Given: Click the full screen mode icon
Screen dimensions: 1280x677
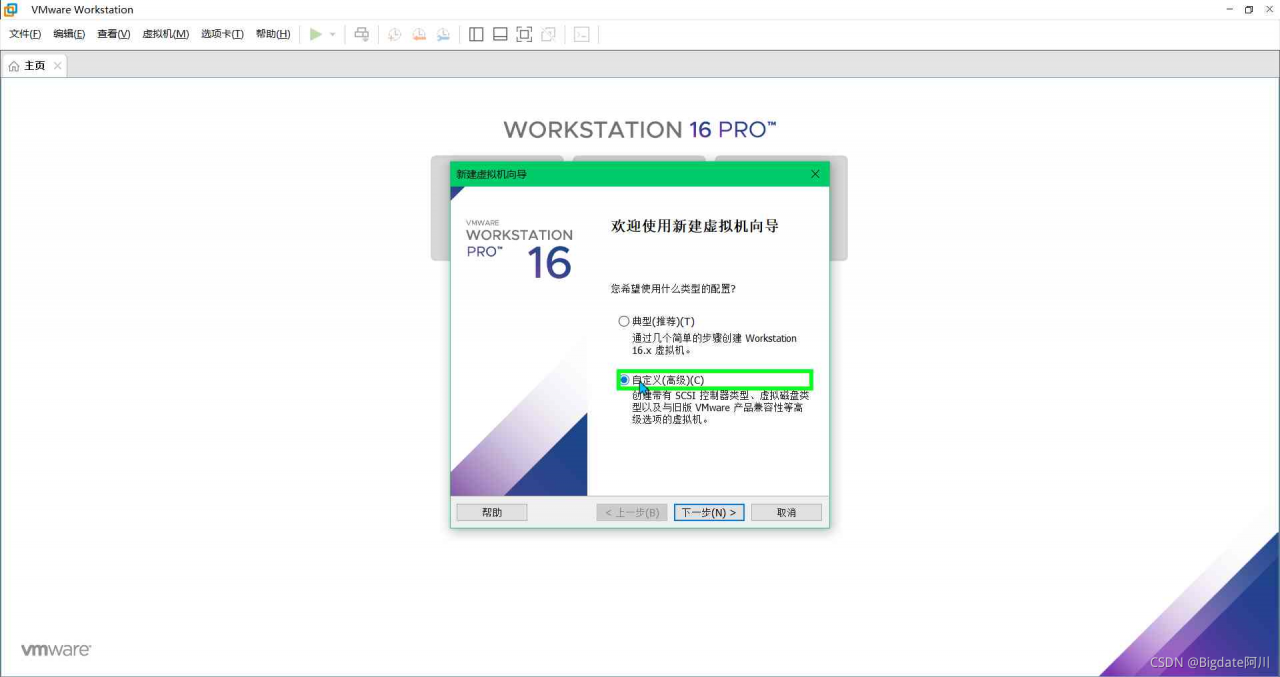Looking at the screenshot, I should 524,34.
